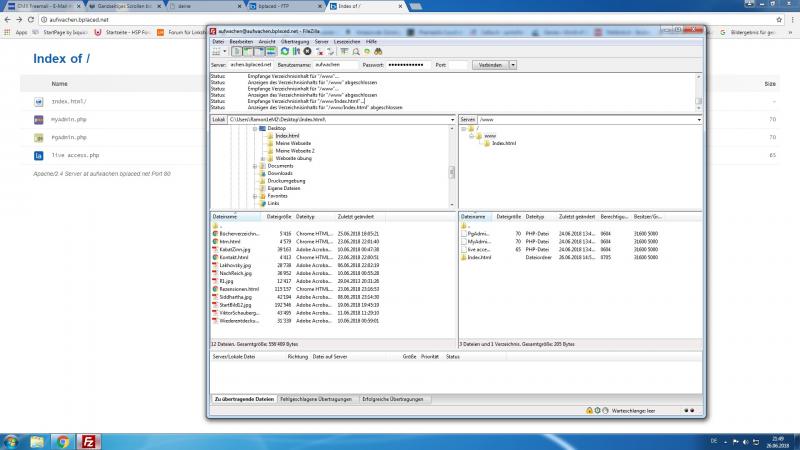Click the disconnect from server icon
The width and height of the screenshot is (800, 450).
[319, 50]
